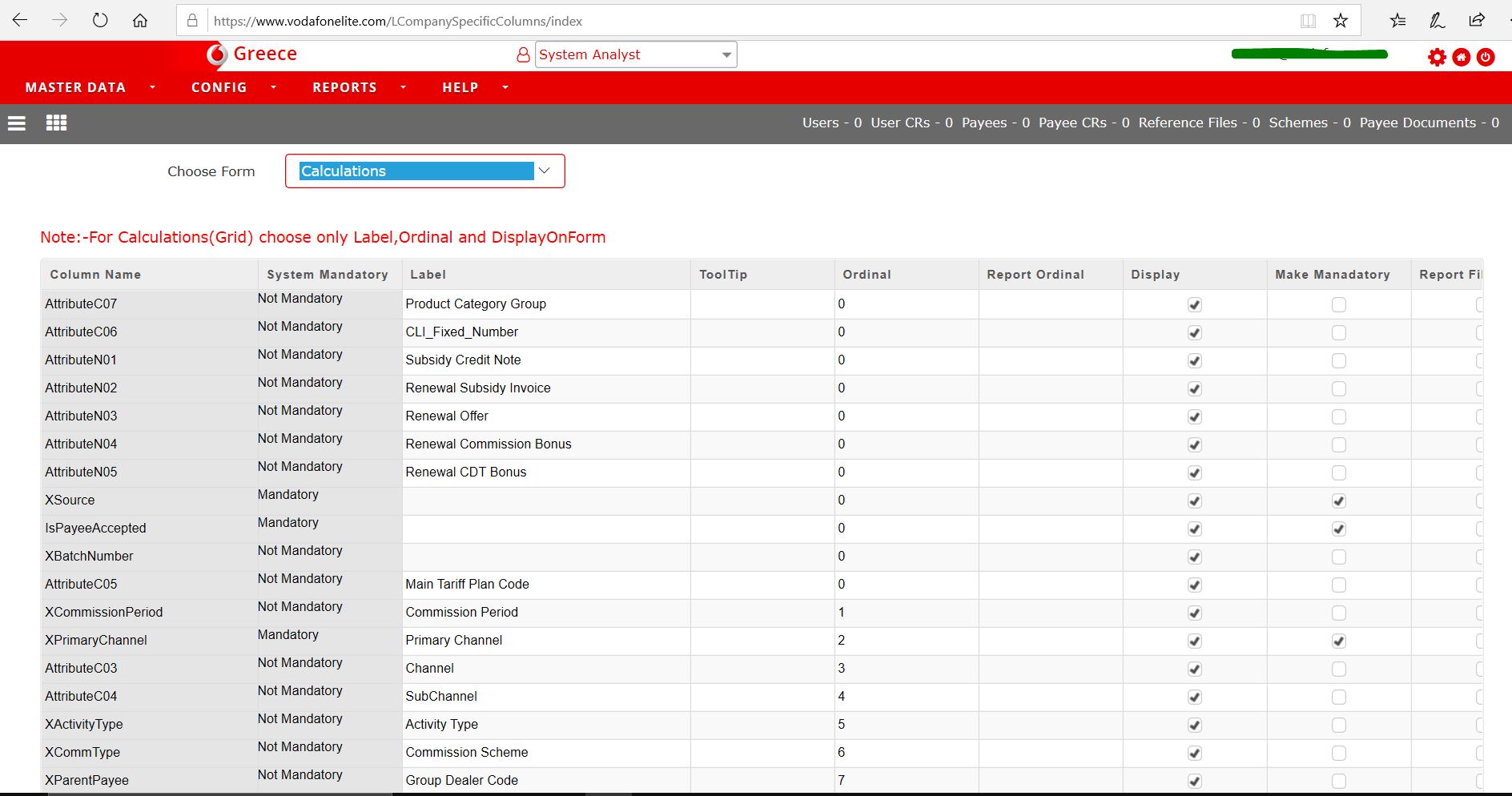Click the red home circle icon
Viewport: 1512px width, 796px height.
click(x=1462, y=58)
